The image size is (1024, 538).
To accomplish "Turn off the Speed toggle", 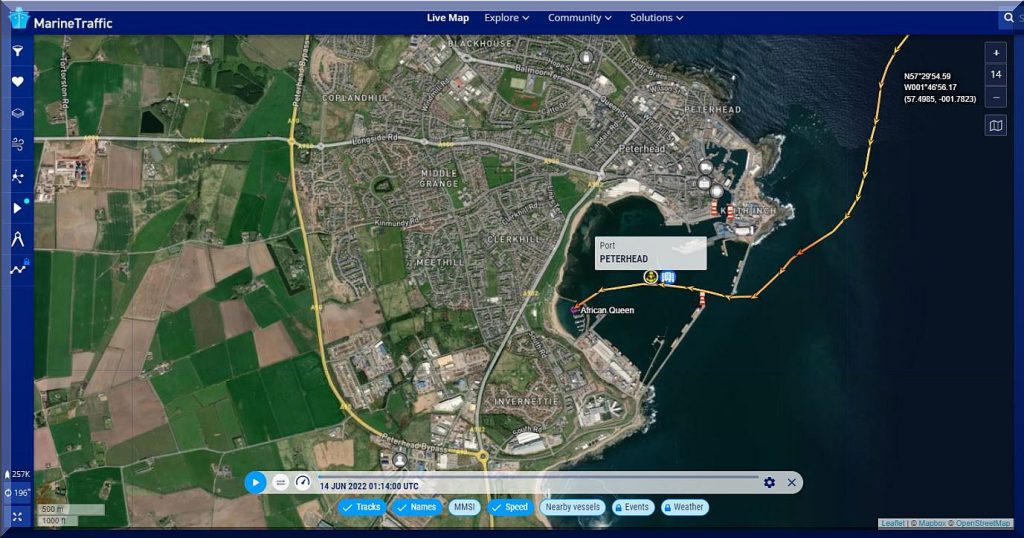I will [509, 507].
